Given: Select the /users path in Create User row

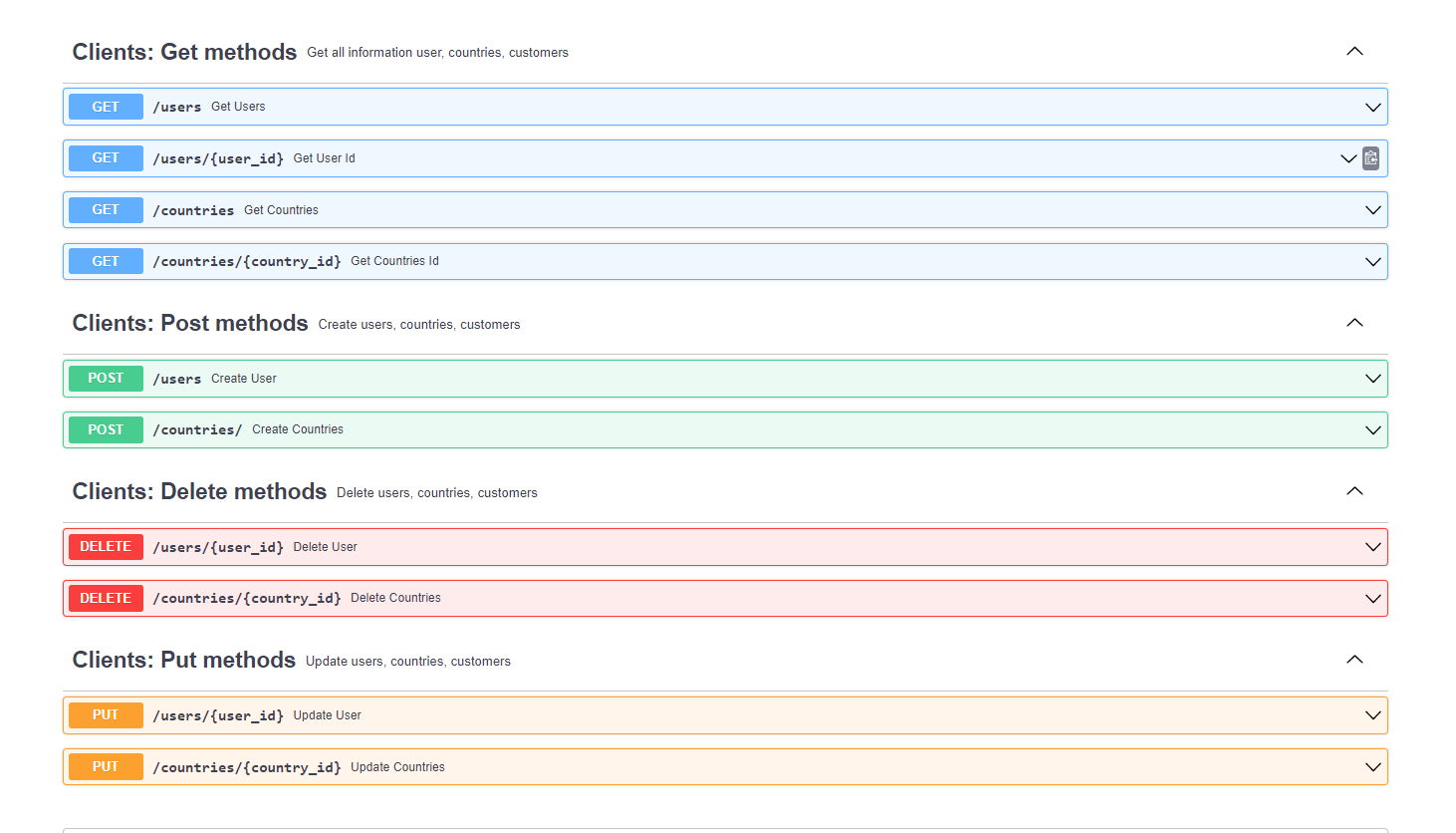Looking at the screenshot, I should (177, 379).
